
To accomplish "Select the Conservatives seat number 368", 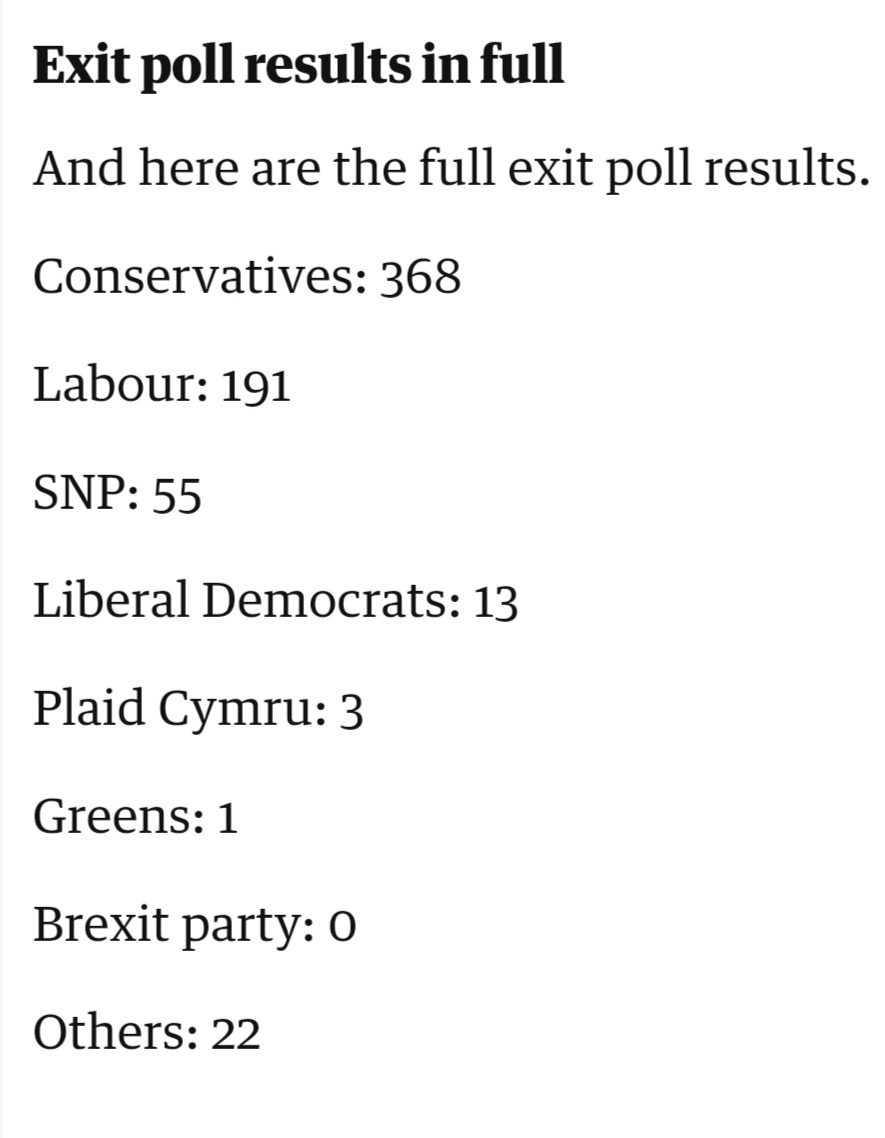I will point(420,277).
